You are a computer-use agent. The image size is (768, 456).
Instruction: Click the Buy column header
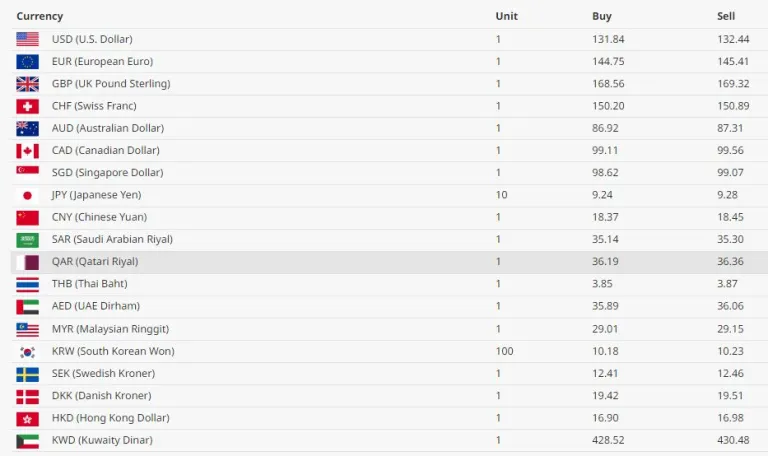pos(602,16)
